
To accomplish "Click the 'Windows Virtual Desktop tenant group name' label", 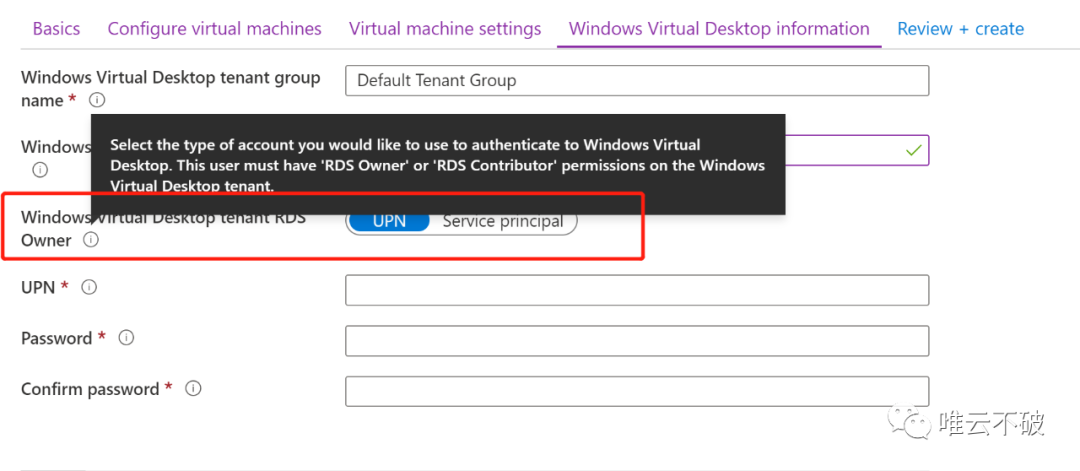I will click(x=171, y=89).
